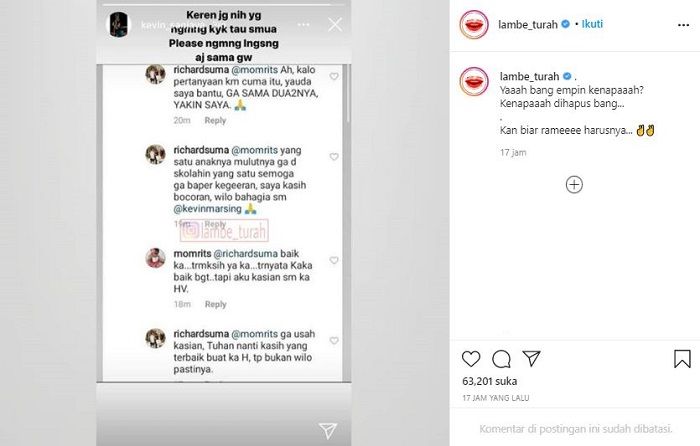
Task: Reply to richardsuma's 20m comment
Action: [x=215, y=121]
